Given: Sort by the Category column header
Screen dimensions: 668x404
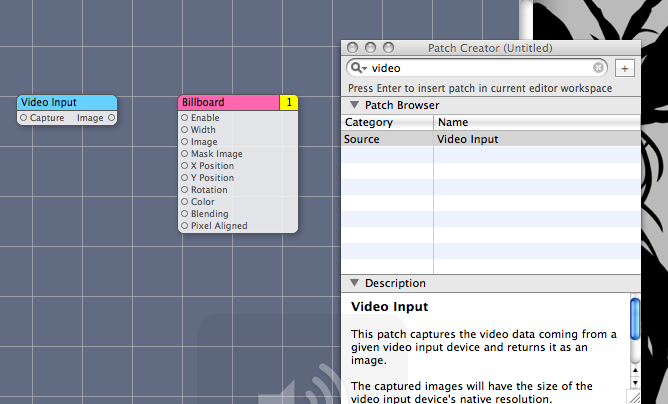Looking at the screenshot, I should tap(387, 122).
